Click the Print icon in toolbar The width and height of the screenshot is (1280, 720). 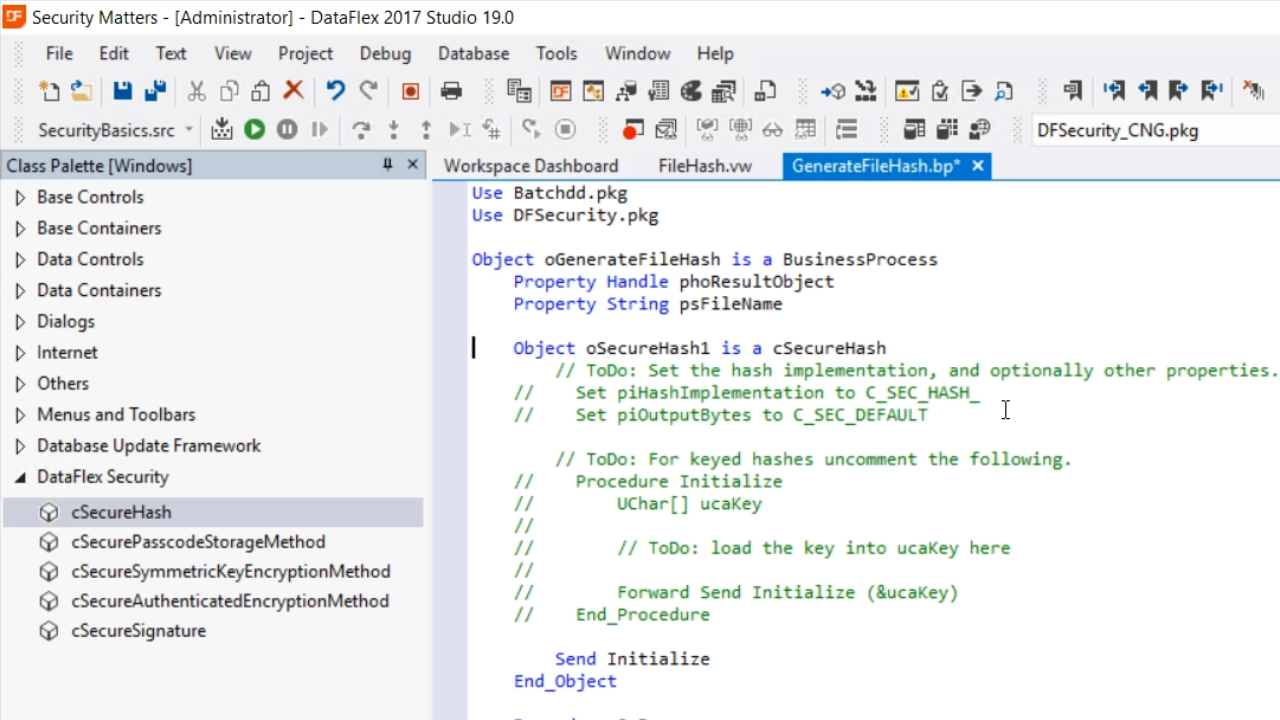click(451, 91)
